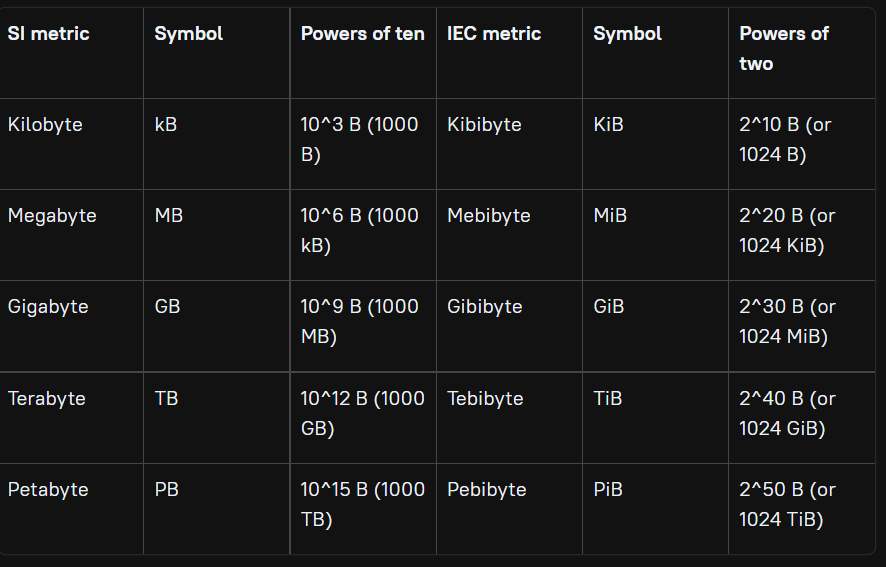
Task: Select the Petabyte cell
Action: (71, 509)
